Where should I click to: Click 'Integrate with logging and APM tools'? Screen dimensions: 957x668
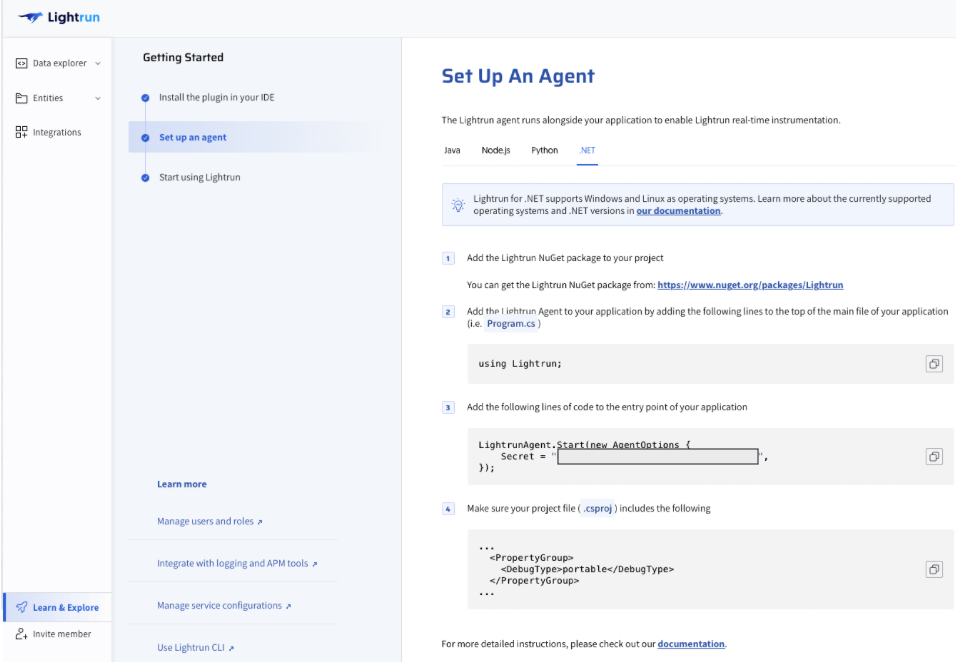tap(236, 563)
